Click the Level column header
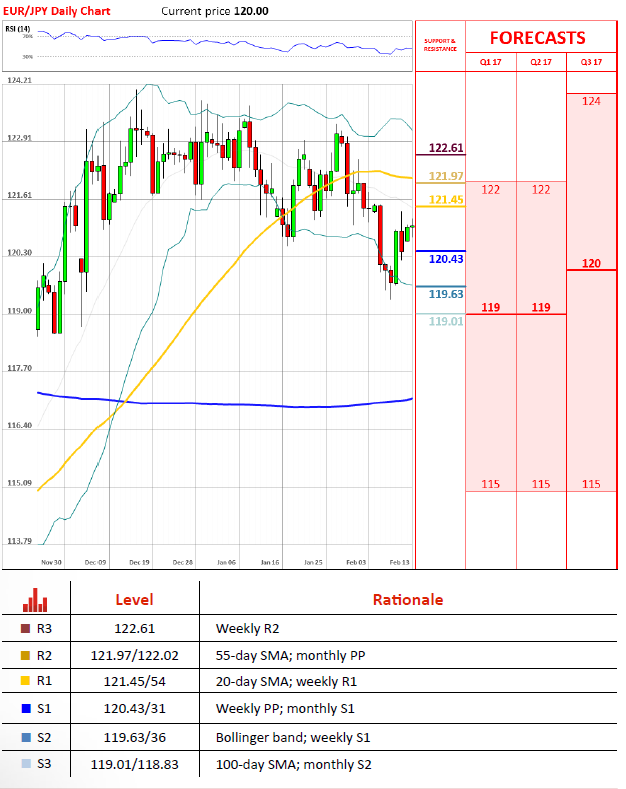Image resolution: width=626 pixels, height=789 pixels. click(134, 600)
